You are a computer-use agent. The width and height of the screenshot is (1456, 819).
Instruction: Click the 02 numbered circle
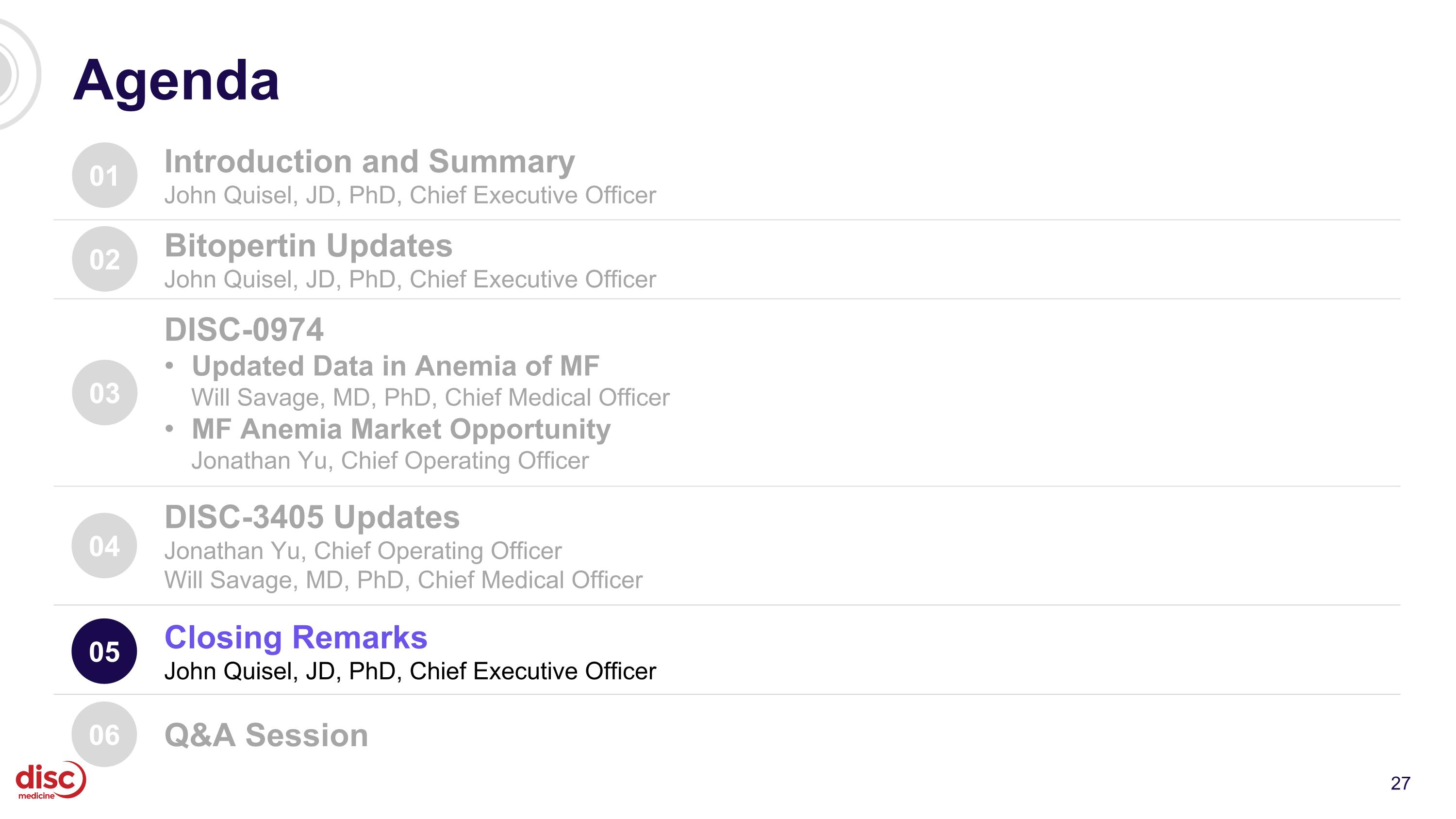104,259
